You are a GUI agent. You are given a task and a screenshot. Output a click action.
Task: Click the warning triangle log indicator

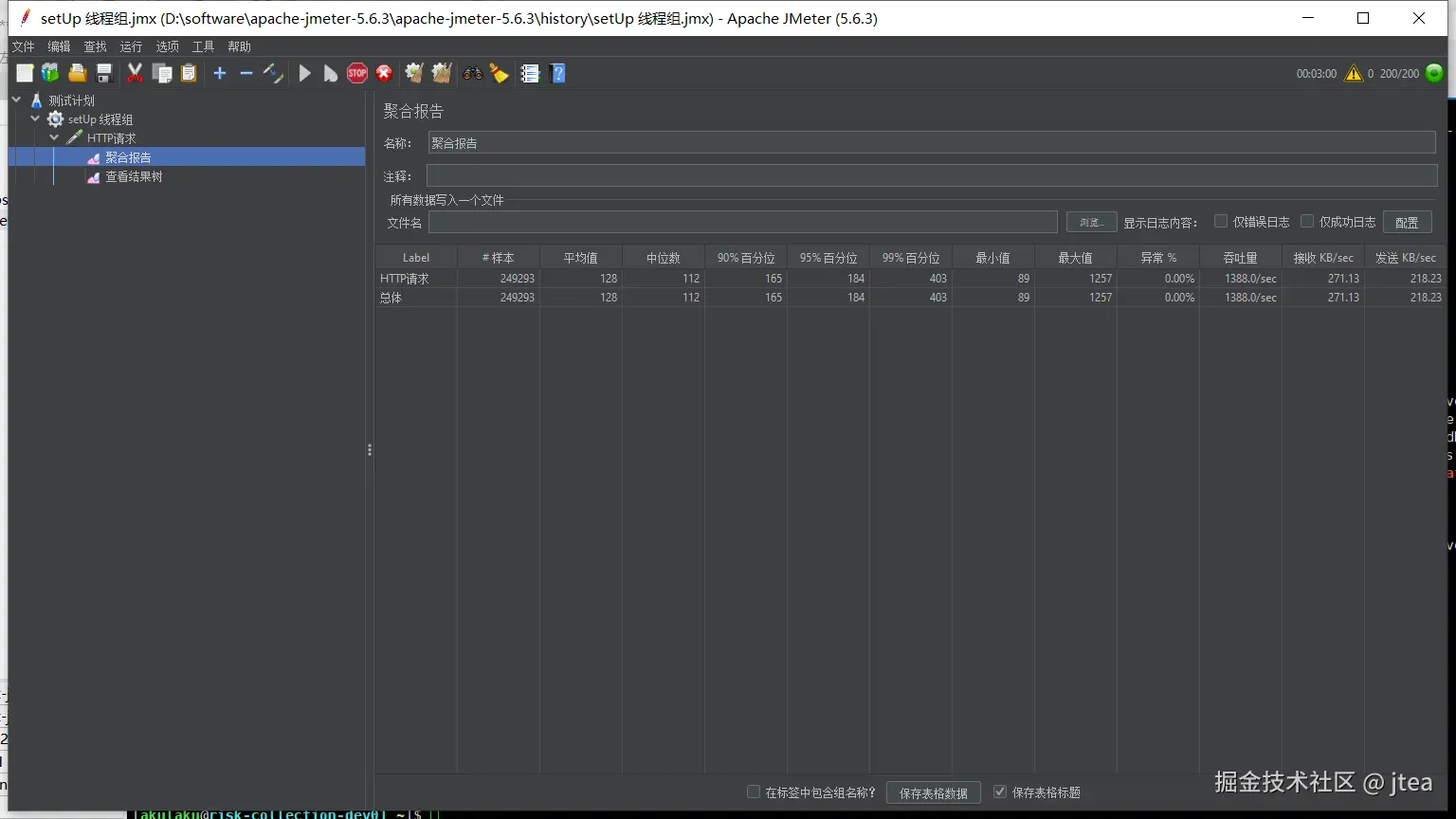(x=1353, y=73)
